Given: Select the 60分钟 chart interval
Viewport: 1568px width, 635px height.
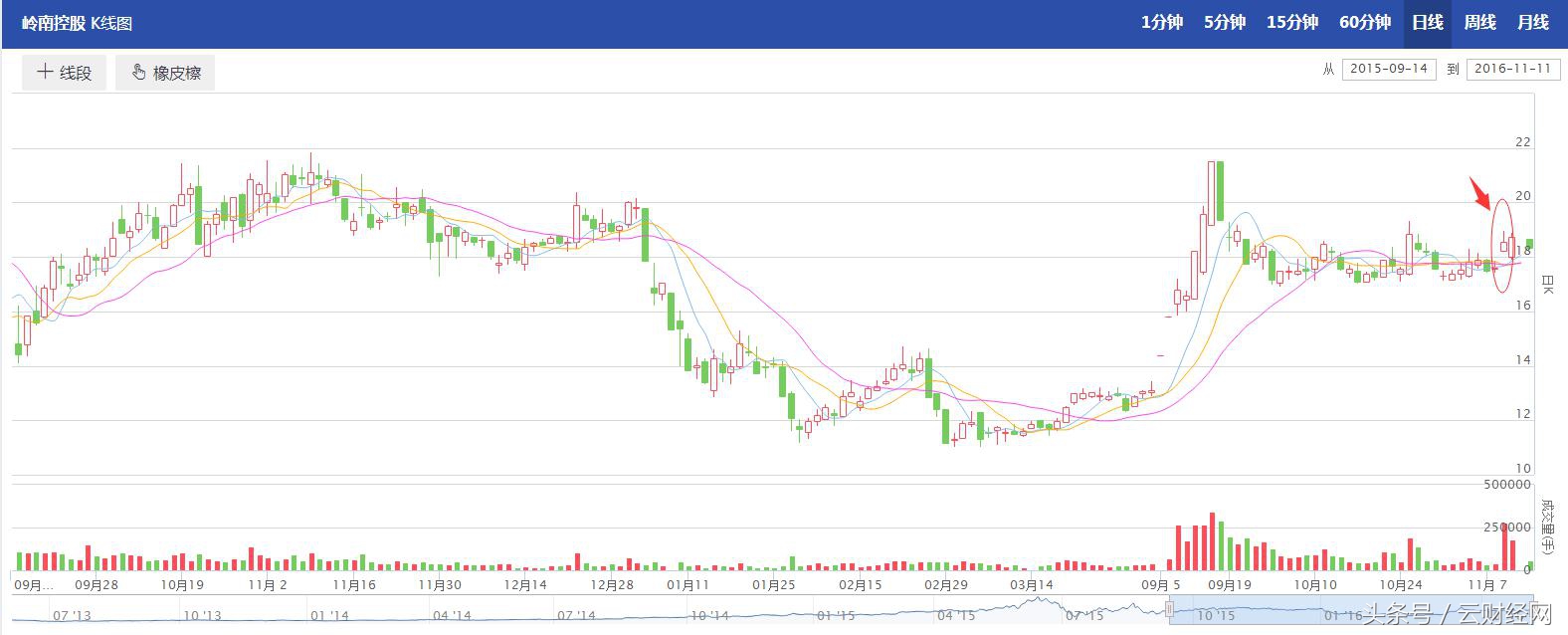Looking at the screenshot, I should (x=1364, y=22).
